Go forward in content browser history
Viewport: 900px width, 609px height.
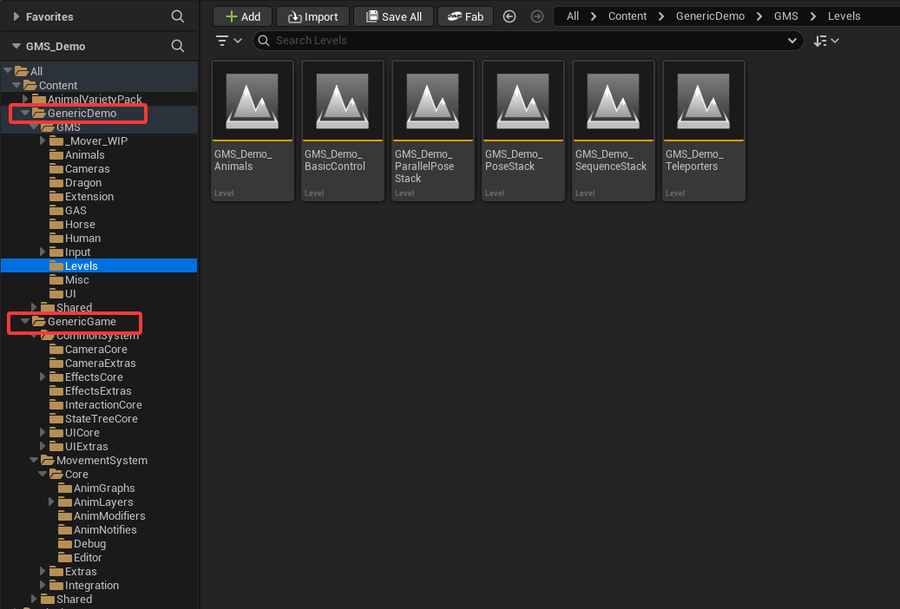click(537, 17)
